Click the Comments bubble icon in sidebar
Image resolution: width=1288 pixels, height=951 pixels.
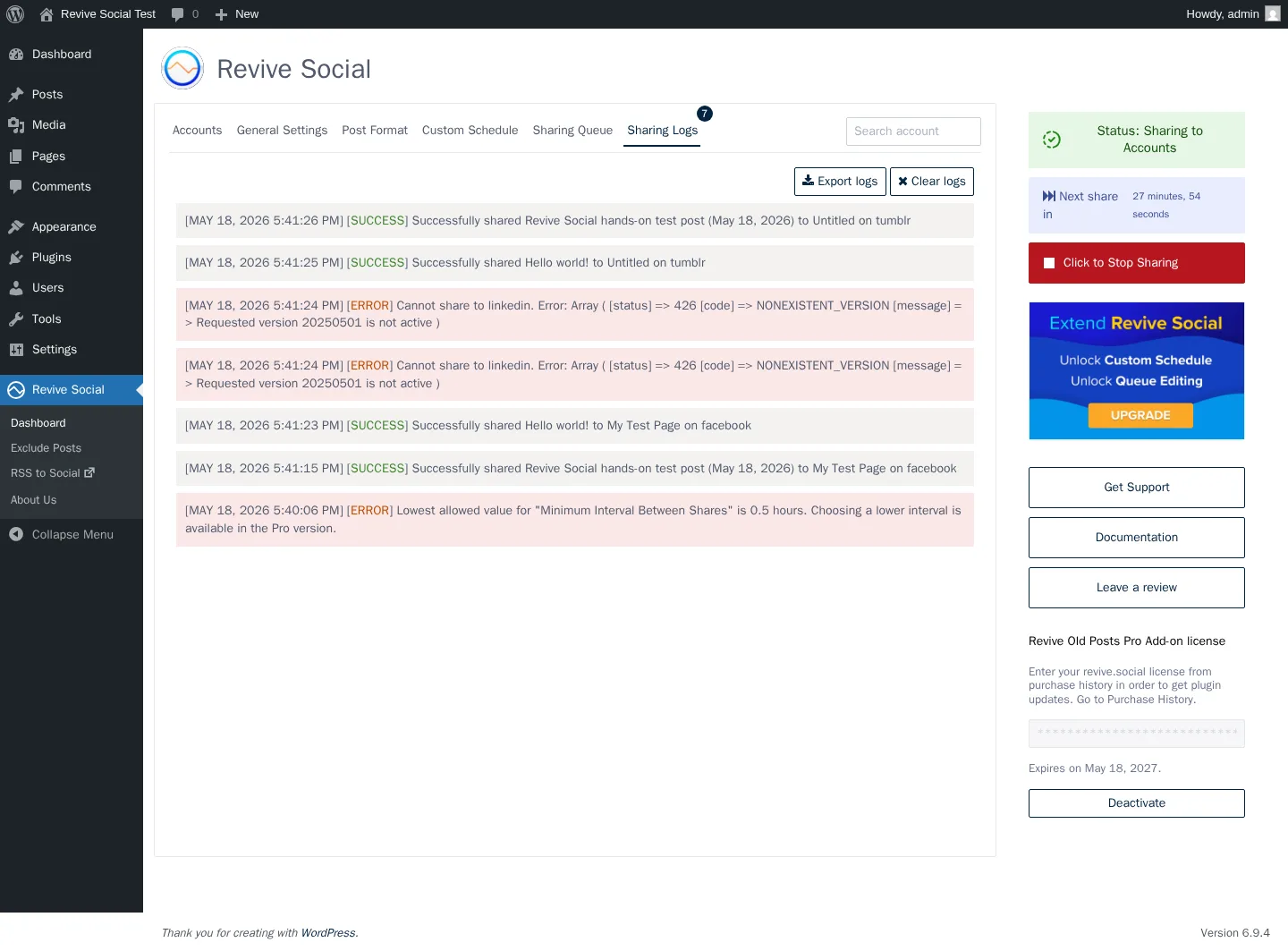(16, 187)
